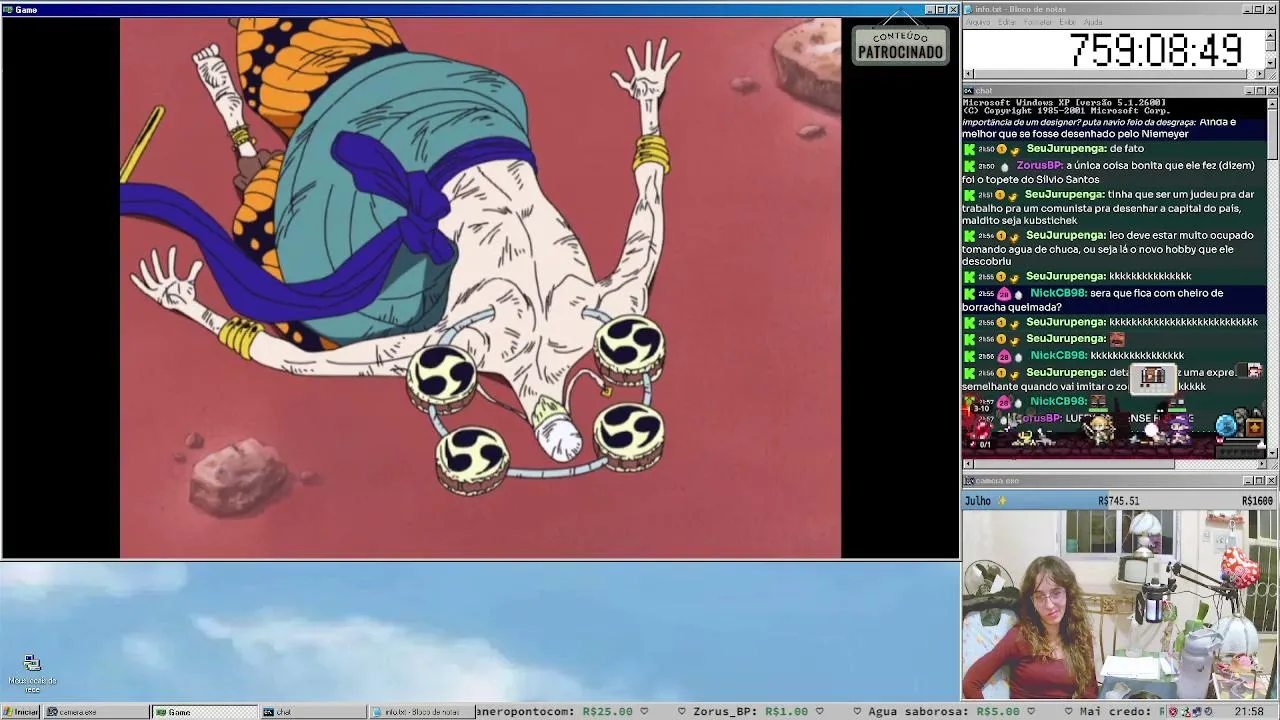Click the emote in SeuJurupenga's chat message

click(1117, 339)
